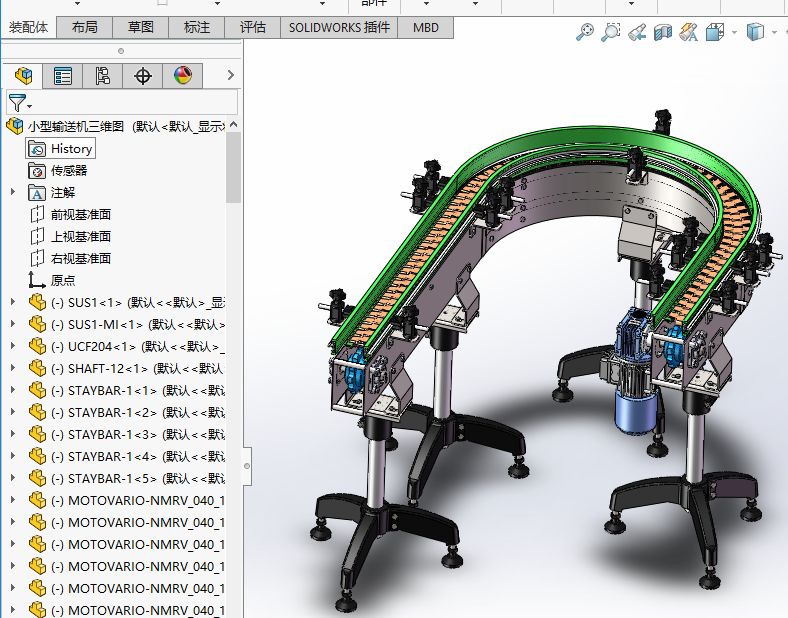788x618 pixels.
Task: Click the Previous View icon
Action: pyautogui.click(x=637, y=32)
